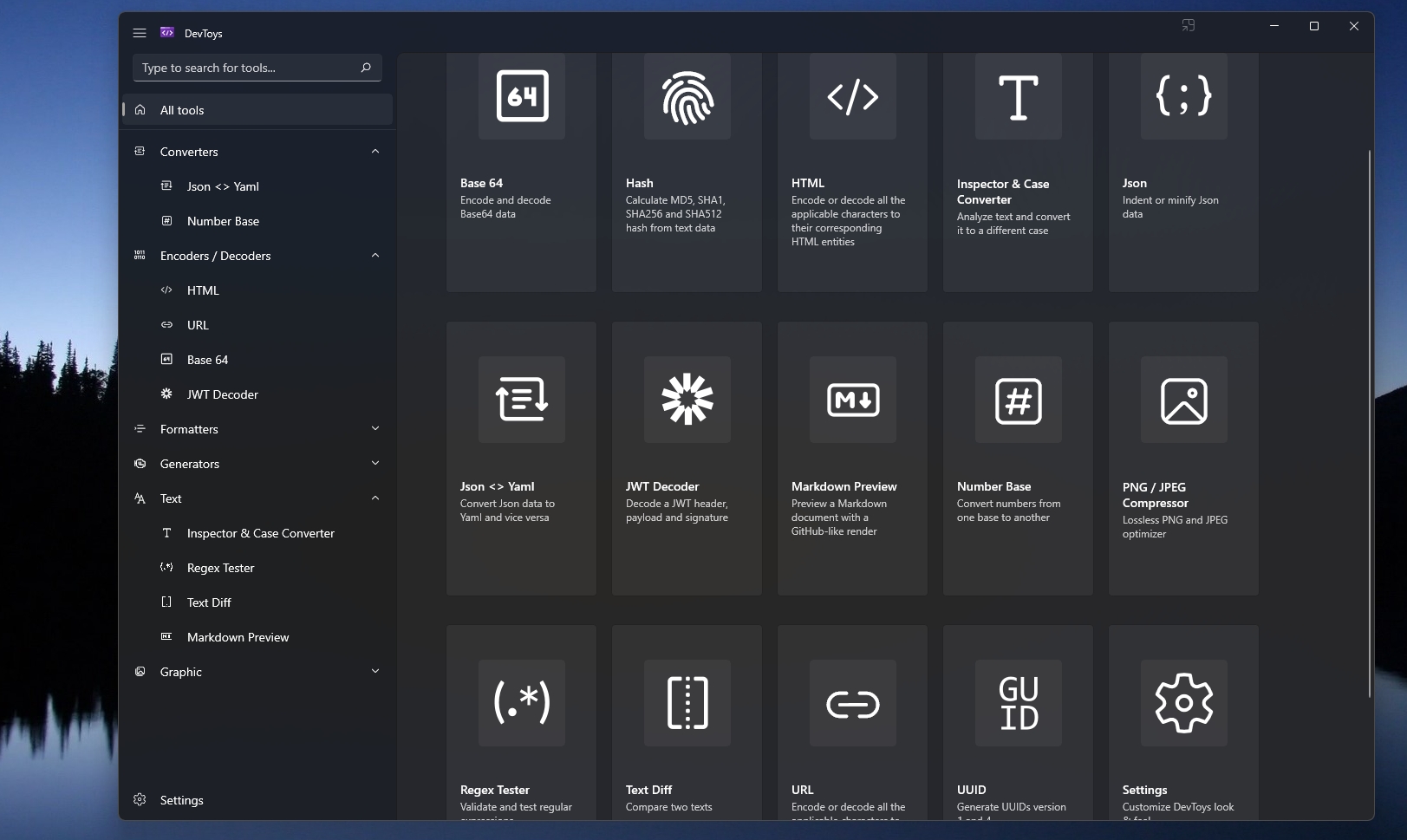Screen dimensions: 1407x840
Task: Open HTML encoder in sidebar
Action: click(x=257, y=290)
